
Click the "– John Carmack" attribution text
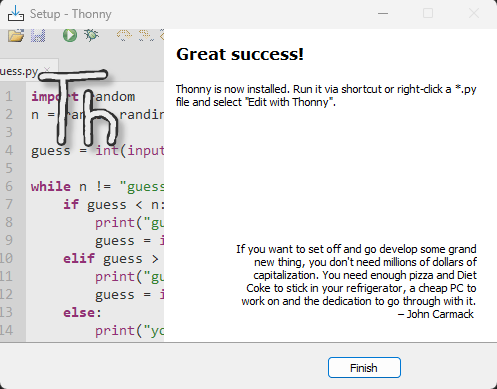click(436, 314)
